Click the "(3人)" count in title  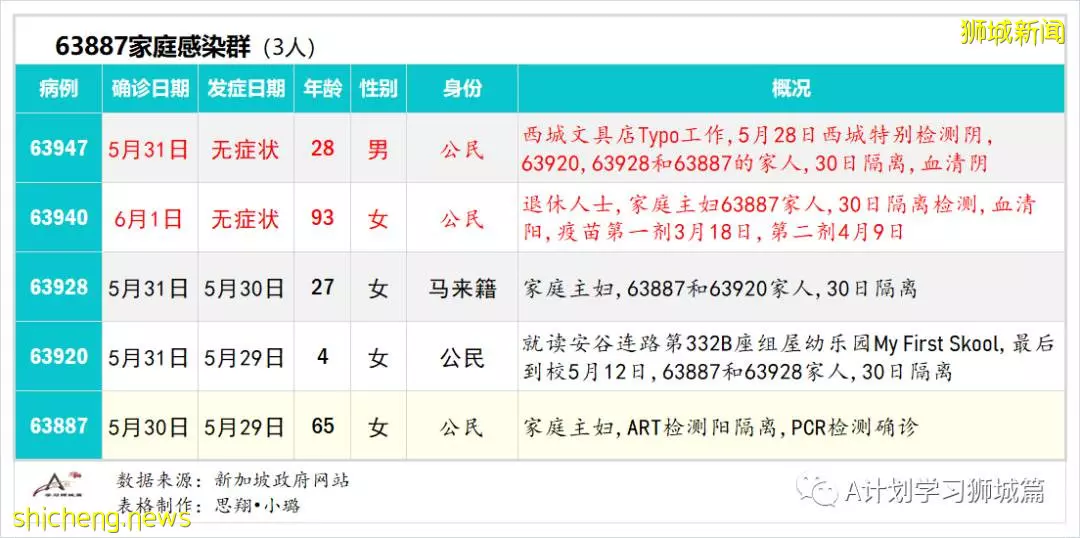pos(289,47)
